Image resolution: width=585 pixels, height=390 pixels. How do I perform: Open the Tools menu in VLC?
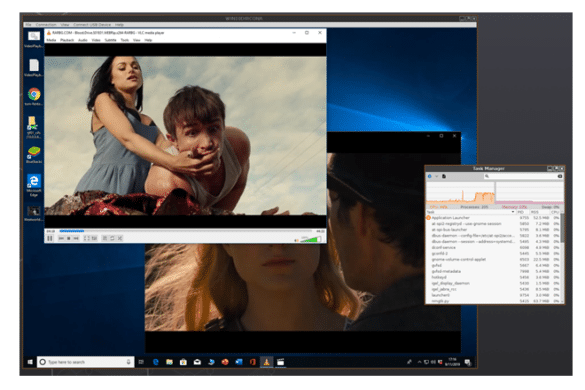coord(125,40)
